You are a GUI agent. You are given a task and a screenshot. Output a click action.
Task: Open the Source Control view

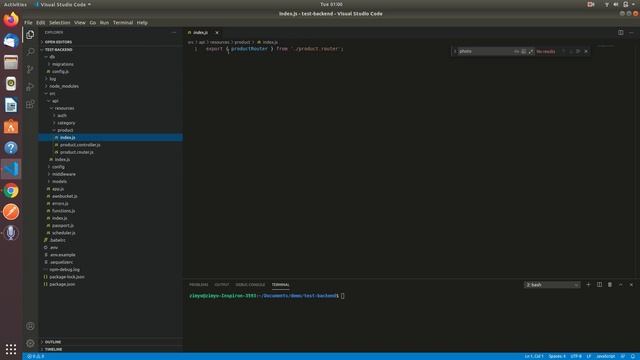(30, 69)
